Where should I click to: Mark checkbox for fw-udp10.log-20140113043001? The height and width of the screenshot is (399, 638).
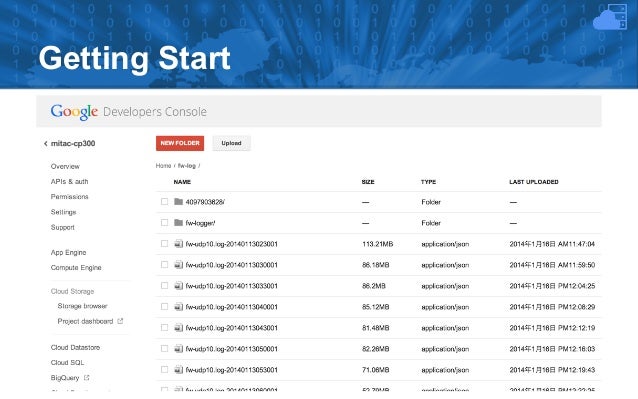point(164,327)
